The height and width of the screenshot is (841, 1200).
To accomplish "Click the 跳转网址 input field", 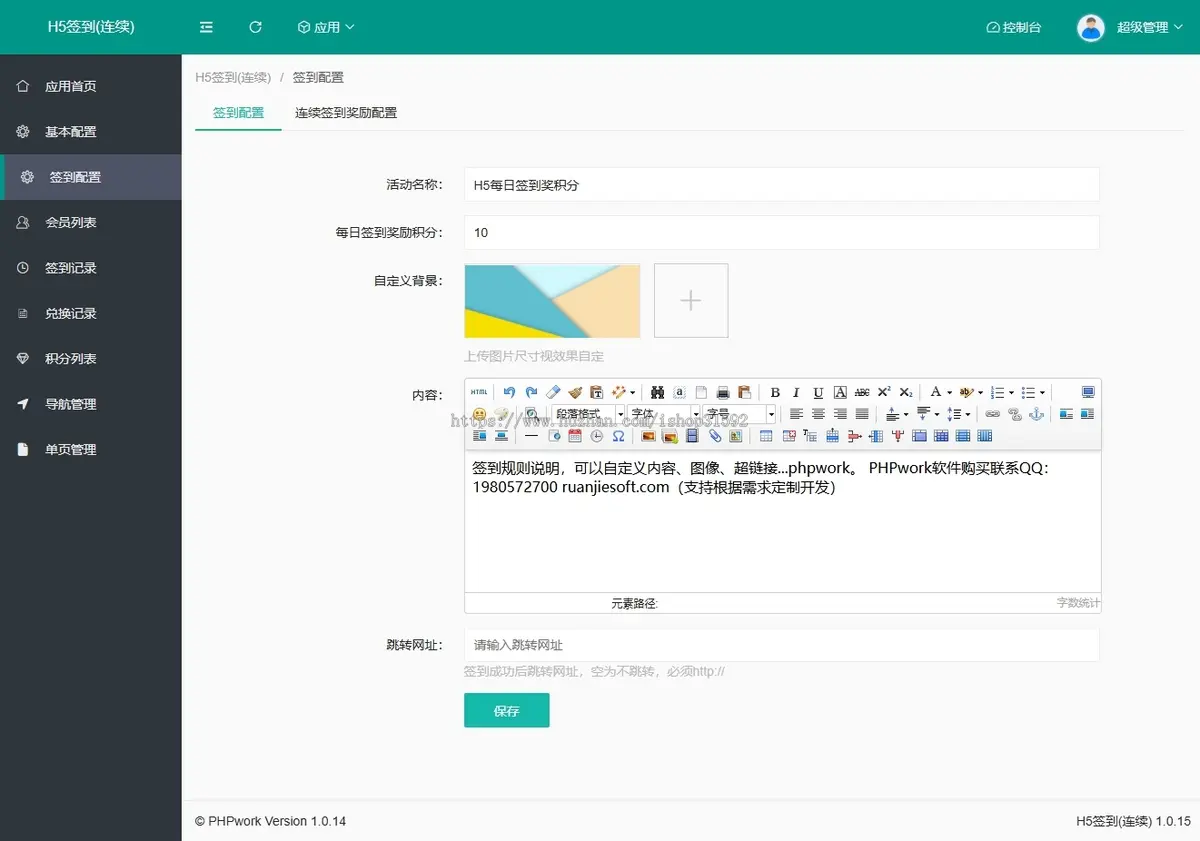I will pyautogui.click(x=781, y=645).
